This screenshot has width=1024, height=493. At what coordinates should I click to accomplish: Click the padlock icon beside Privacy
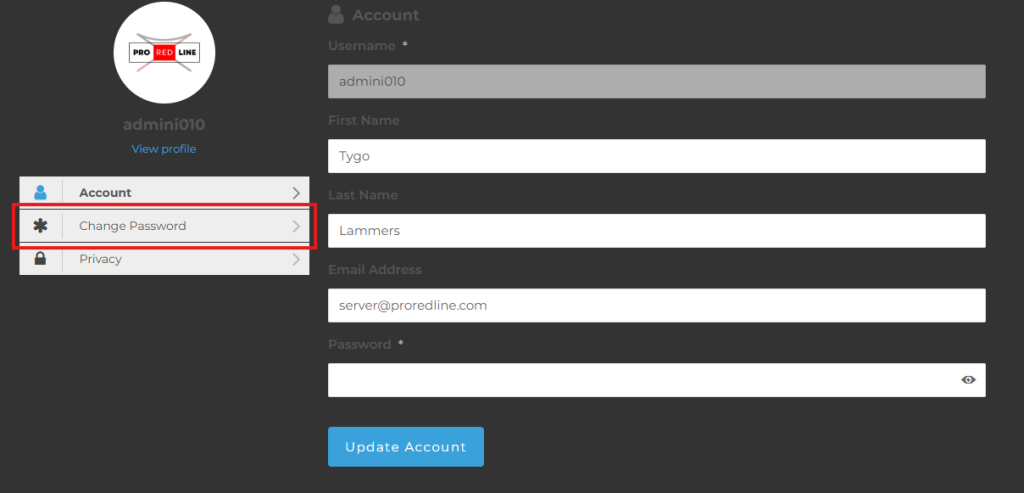40,259
